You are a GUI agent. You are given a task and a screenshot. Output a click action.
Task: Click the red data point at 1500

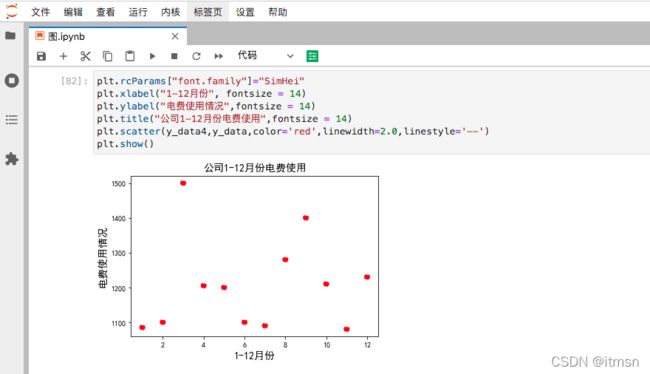[183, 183]
